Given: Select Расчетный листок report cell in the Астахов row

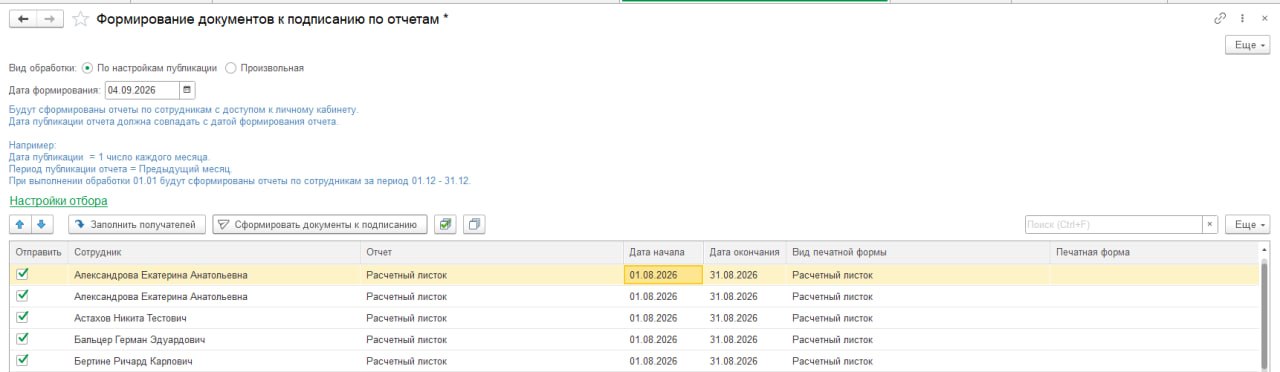Looking at the screenshot, I should 491,318.
